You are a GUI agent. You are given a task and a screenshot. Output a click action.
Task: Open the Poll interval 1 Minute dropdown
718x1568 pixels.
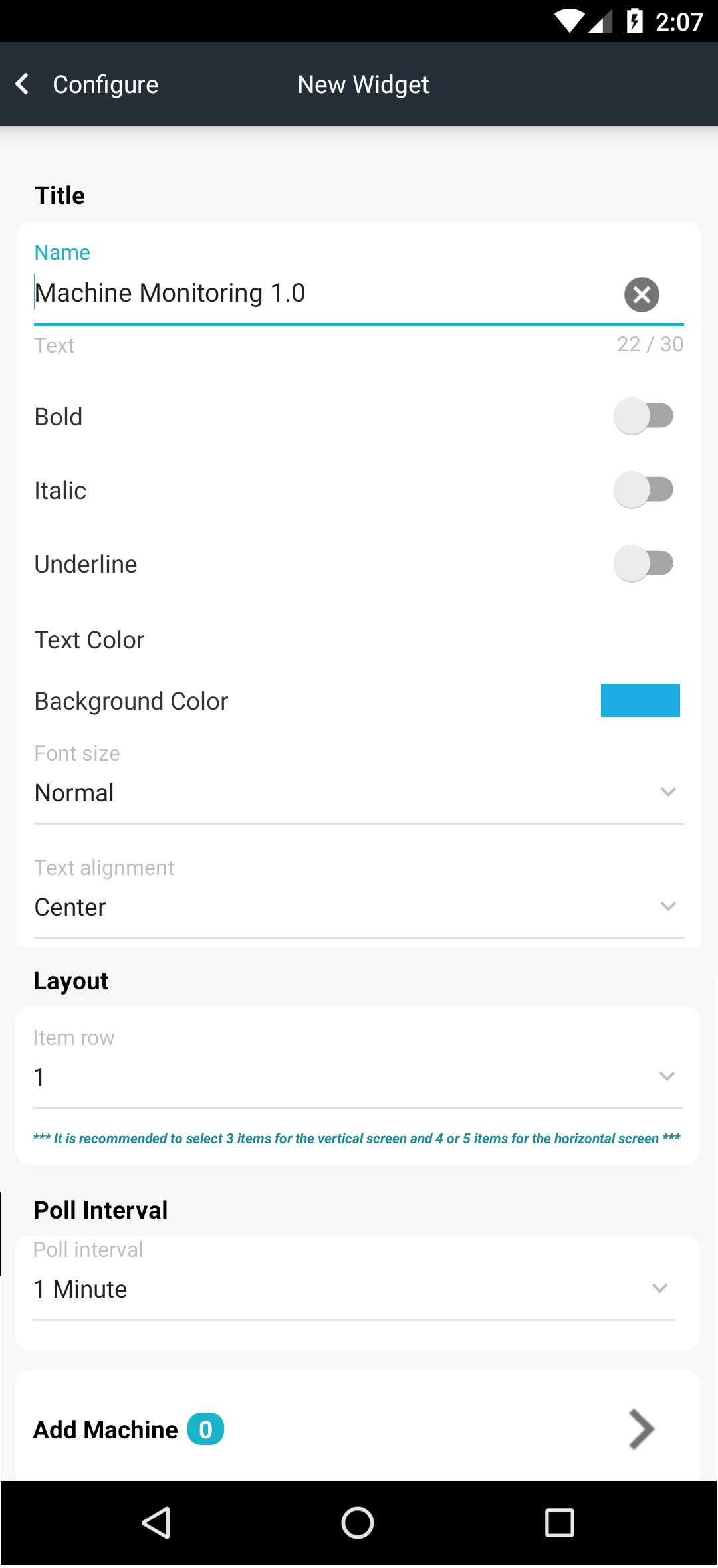(354, 1289)
